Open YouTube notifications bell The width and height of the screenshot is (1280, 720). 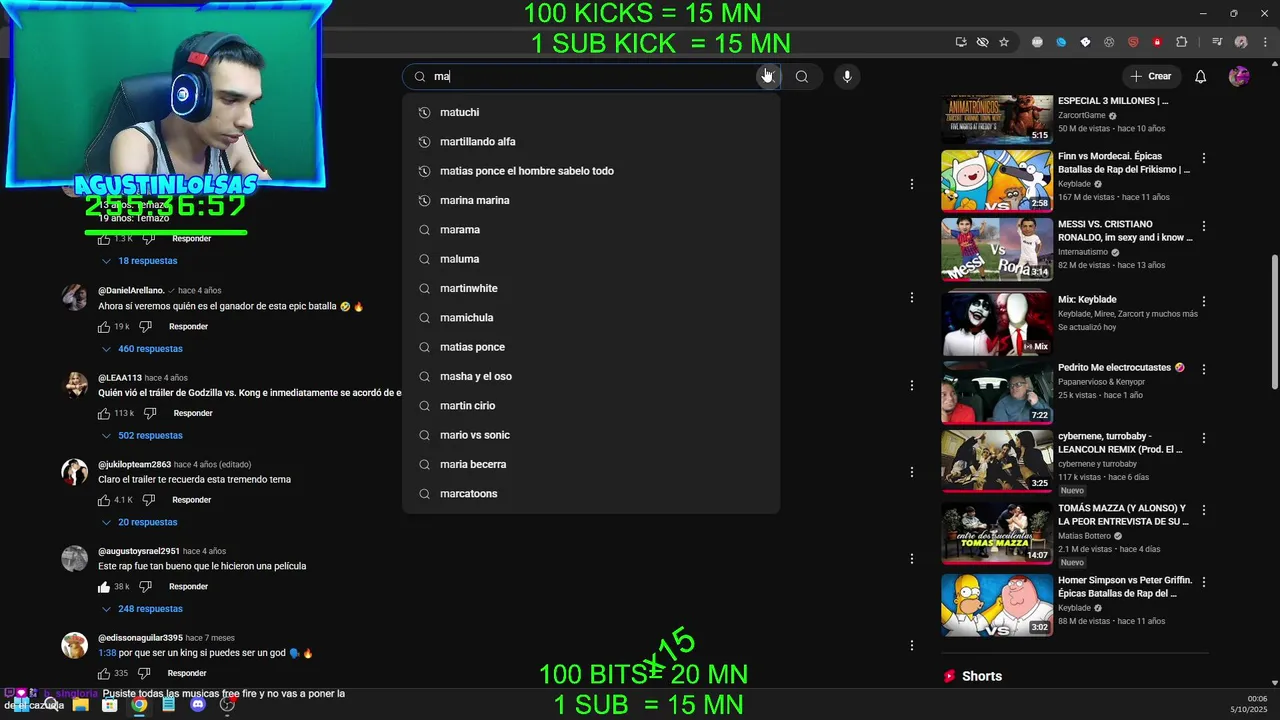[1201, 76]
